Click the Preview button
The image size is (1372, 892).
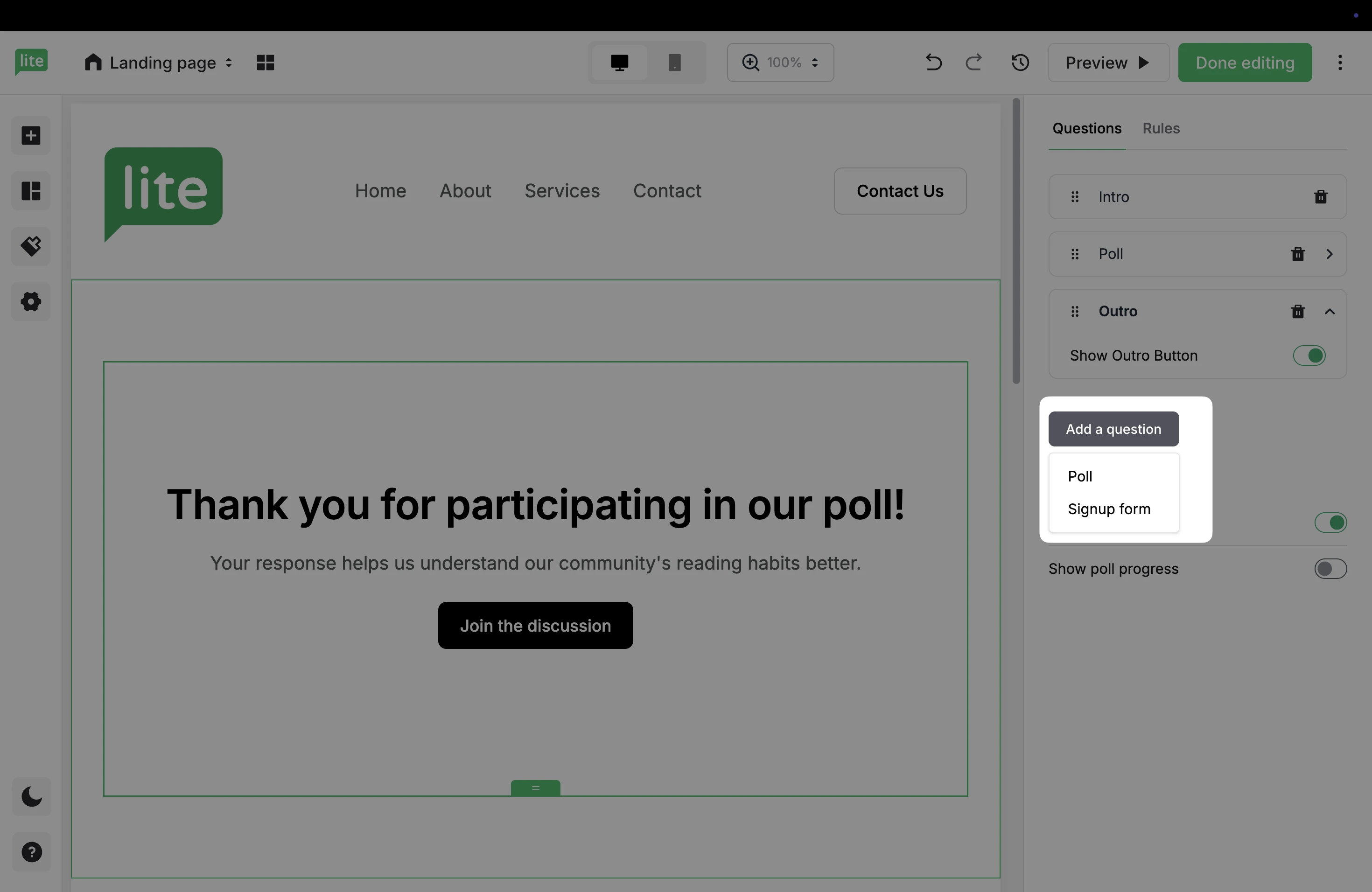1107,62
